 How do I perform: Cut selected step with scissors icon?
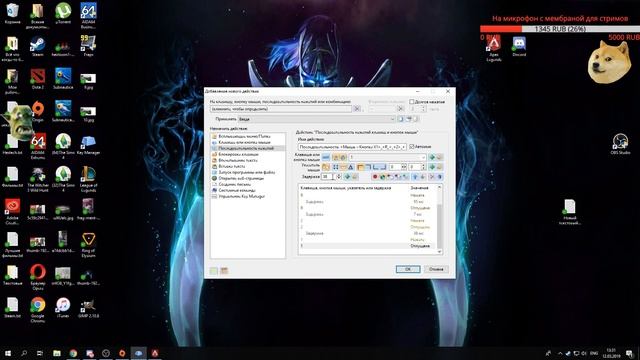[432, 176]
